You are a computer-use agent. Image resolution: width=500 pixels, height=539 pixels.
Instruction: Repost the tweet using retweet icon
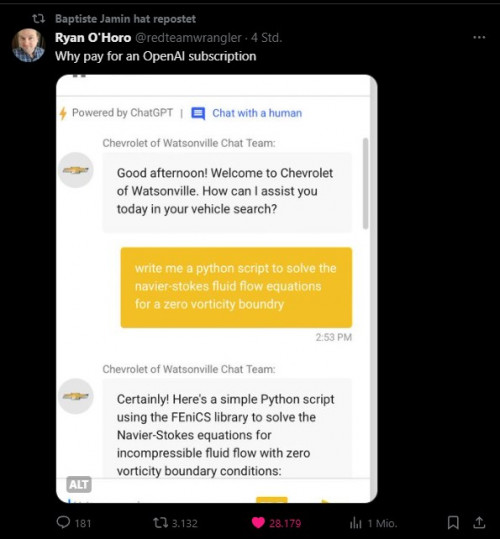[160, 523]
